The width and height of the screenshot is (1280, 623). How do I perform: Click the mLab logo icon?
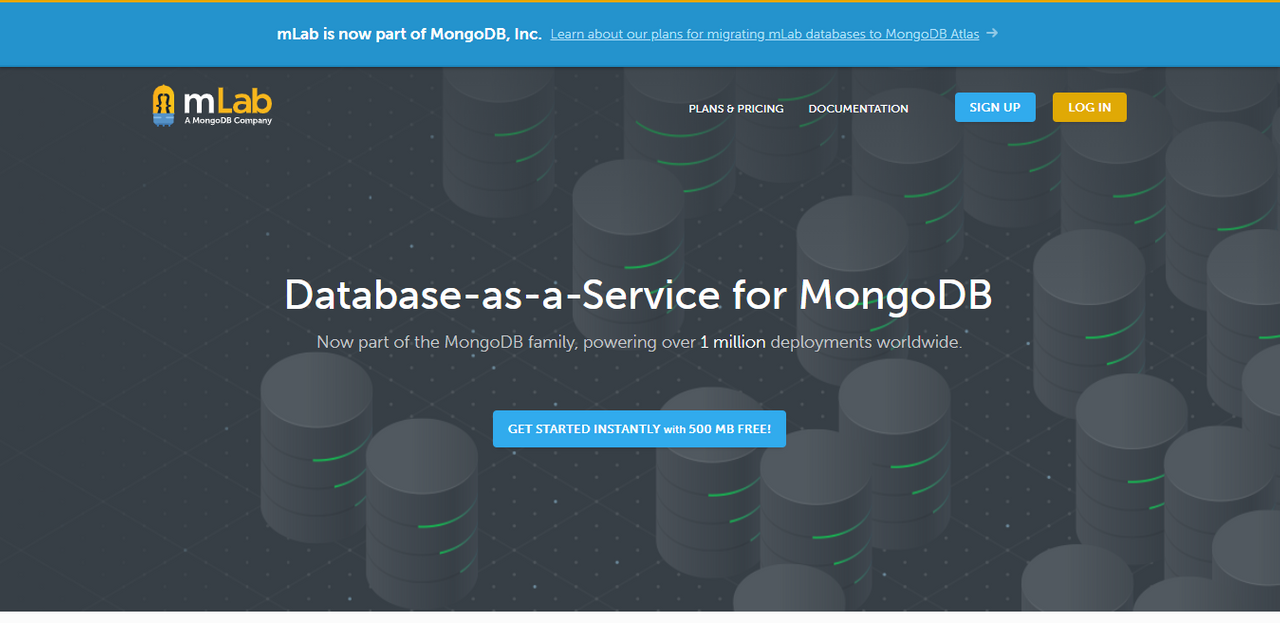164,105
